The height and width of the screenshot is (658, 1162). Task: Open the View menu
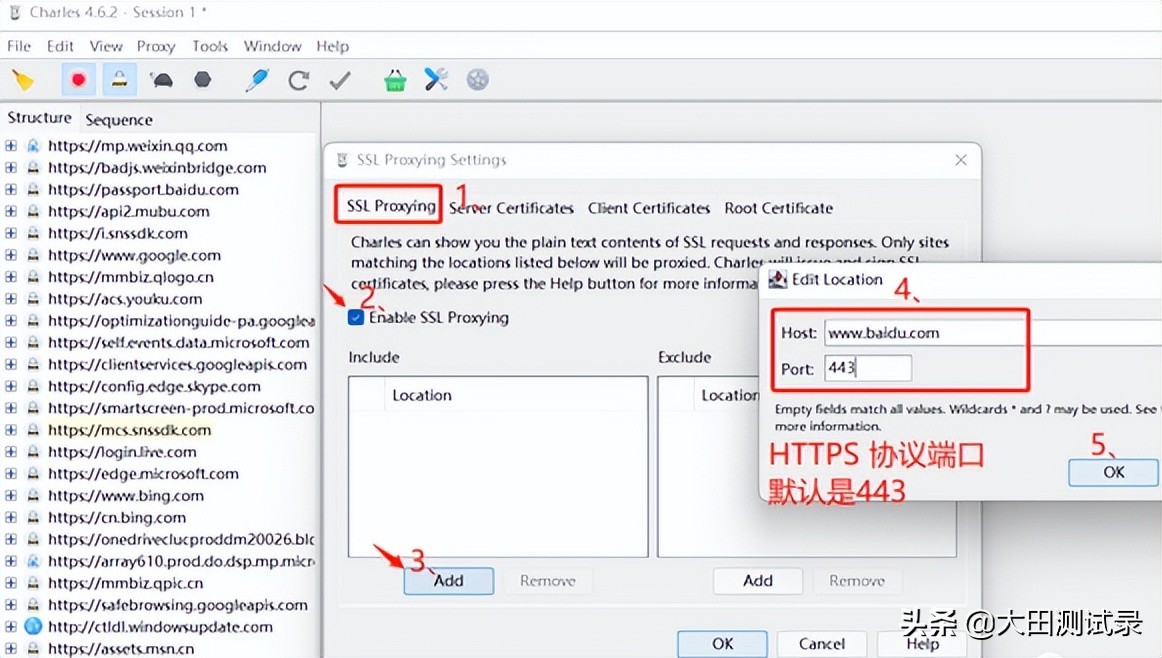tap(106, 46)
